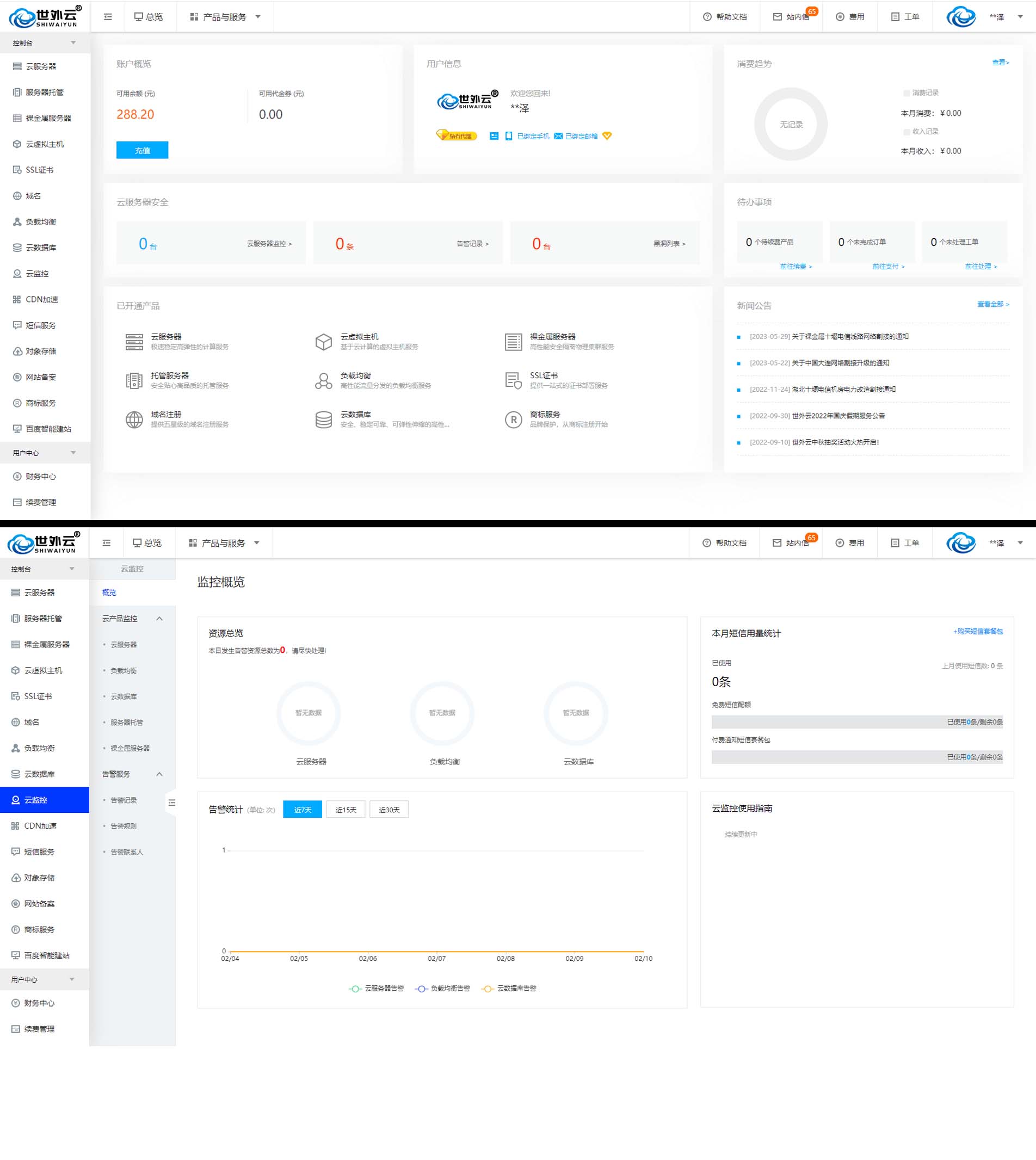The height and width of the screenshot is (1160, 1036).
Task: Select the 托管服务器 product icon
Action: point(134,380)
